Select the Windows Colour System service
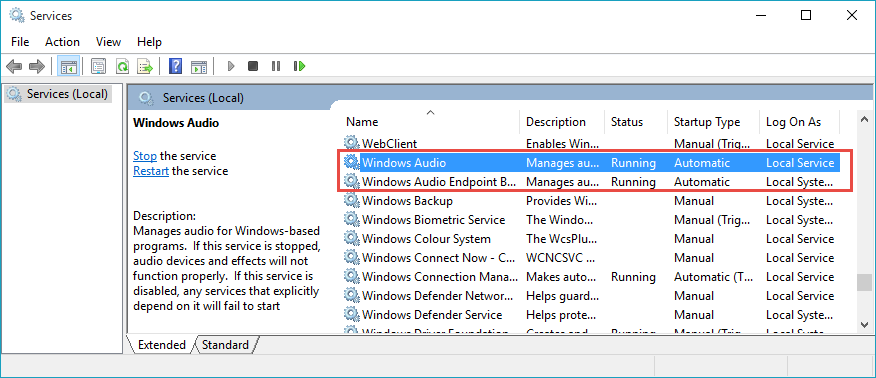 click(426, 238)
